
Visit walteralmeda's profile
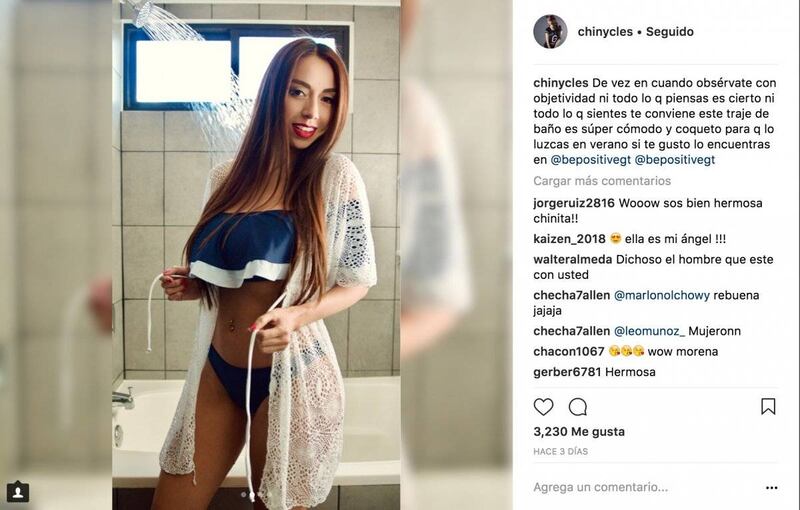click(572, 259)
